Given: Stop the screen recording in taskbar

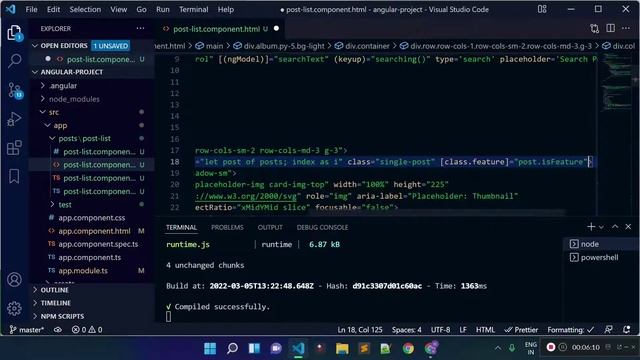Looking at the screenshot, I should (x=551, y=347).
